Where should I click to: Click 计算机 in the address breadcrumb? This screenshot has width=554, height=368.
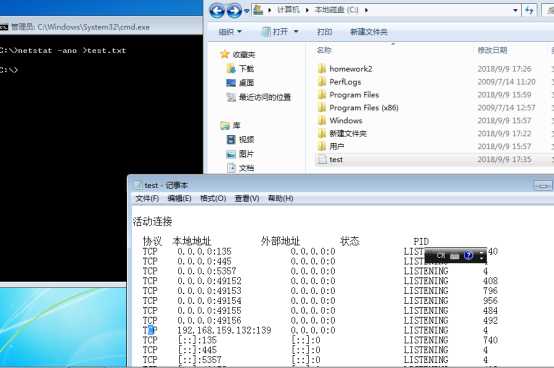pyautogui.click(x=288, y=10)
